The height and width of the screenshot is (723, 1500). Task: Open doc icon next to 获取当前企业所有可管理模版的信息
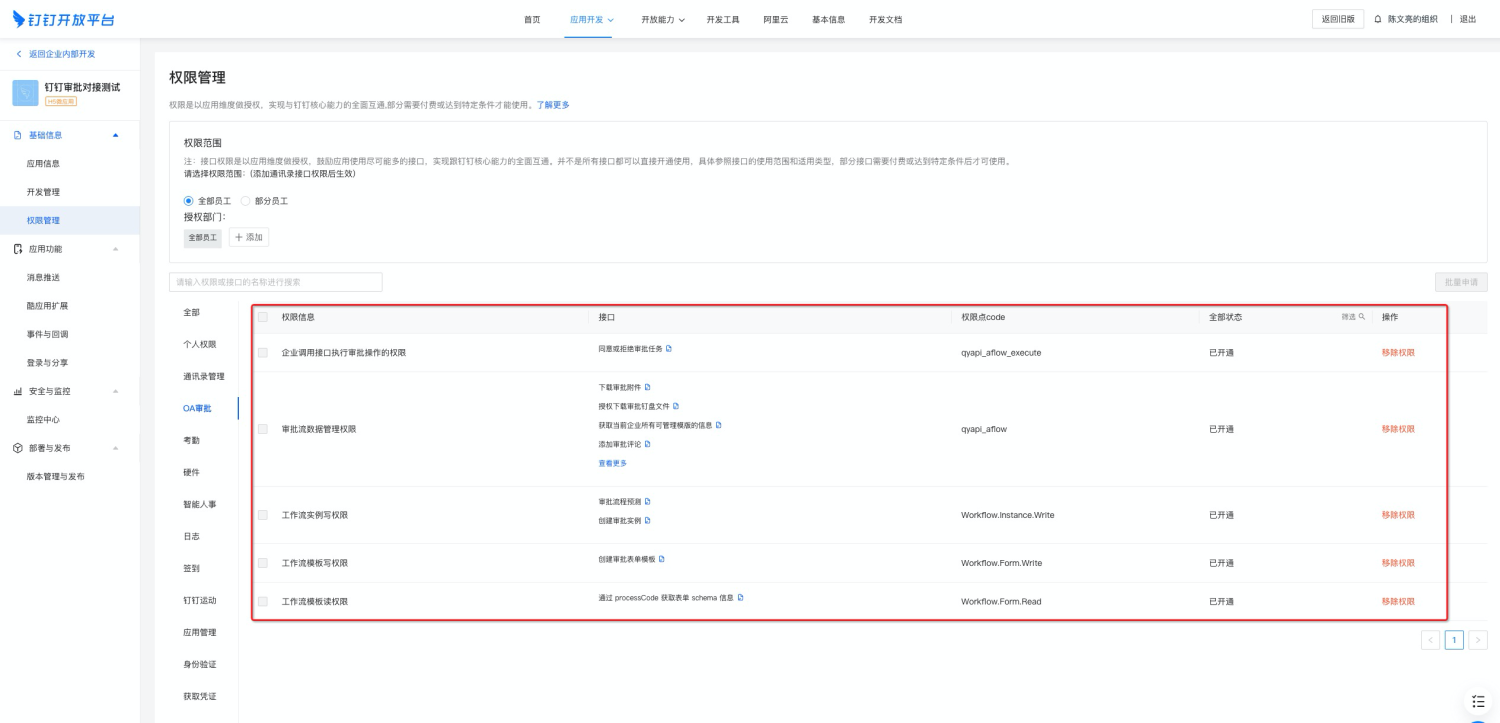point(719,424)
